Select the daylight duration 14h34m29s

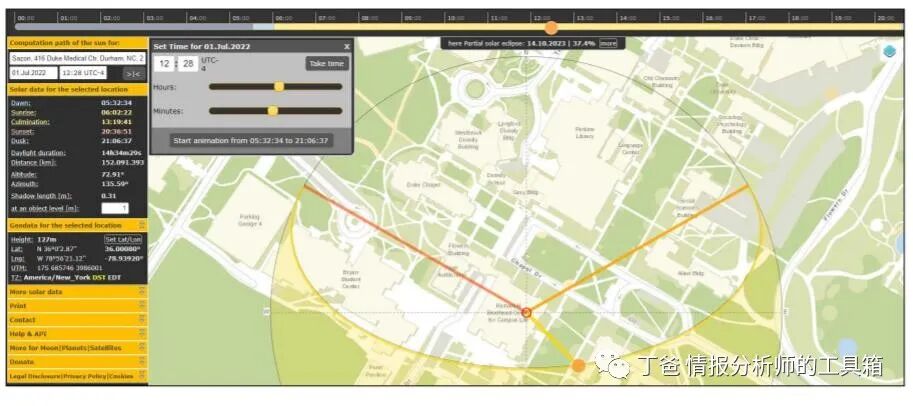click(122, 153)
